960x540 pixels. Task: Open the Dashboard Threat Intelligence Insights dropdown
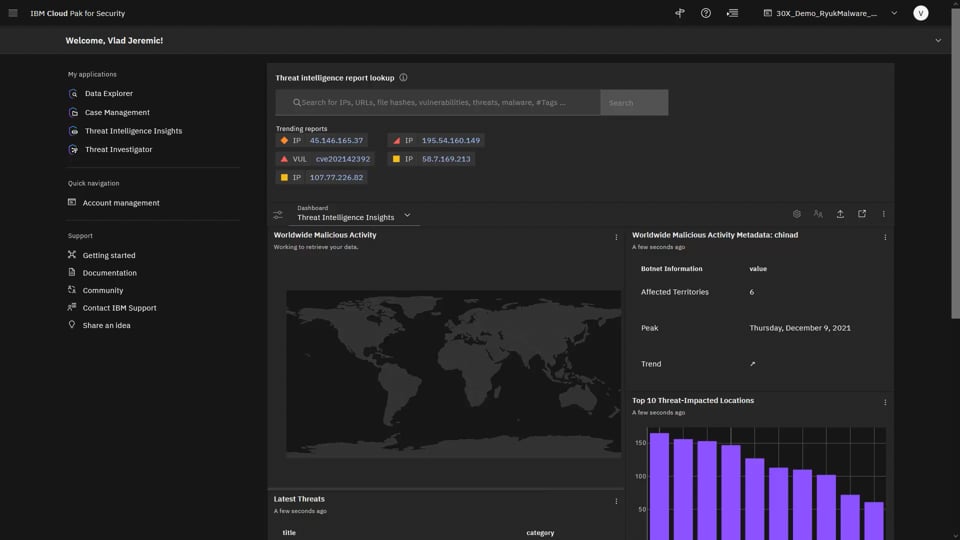354,214
